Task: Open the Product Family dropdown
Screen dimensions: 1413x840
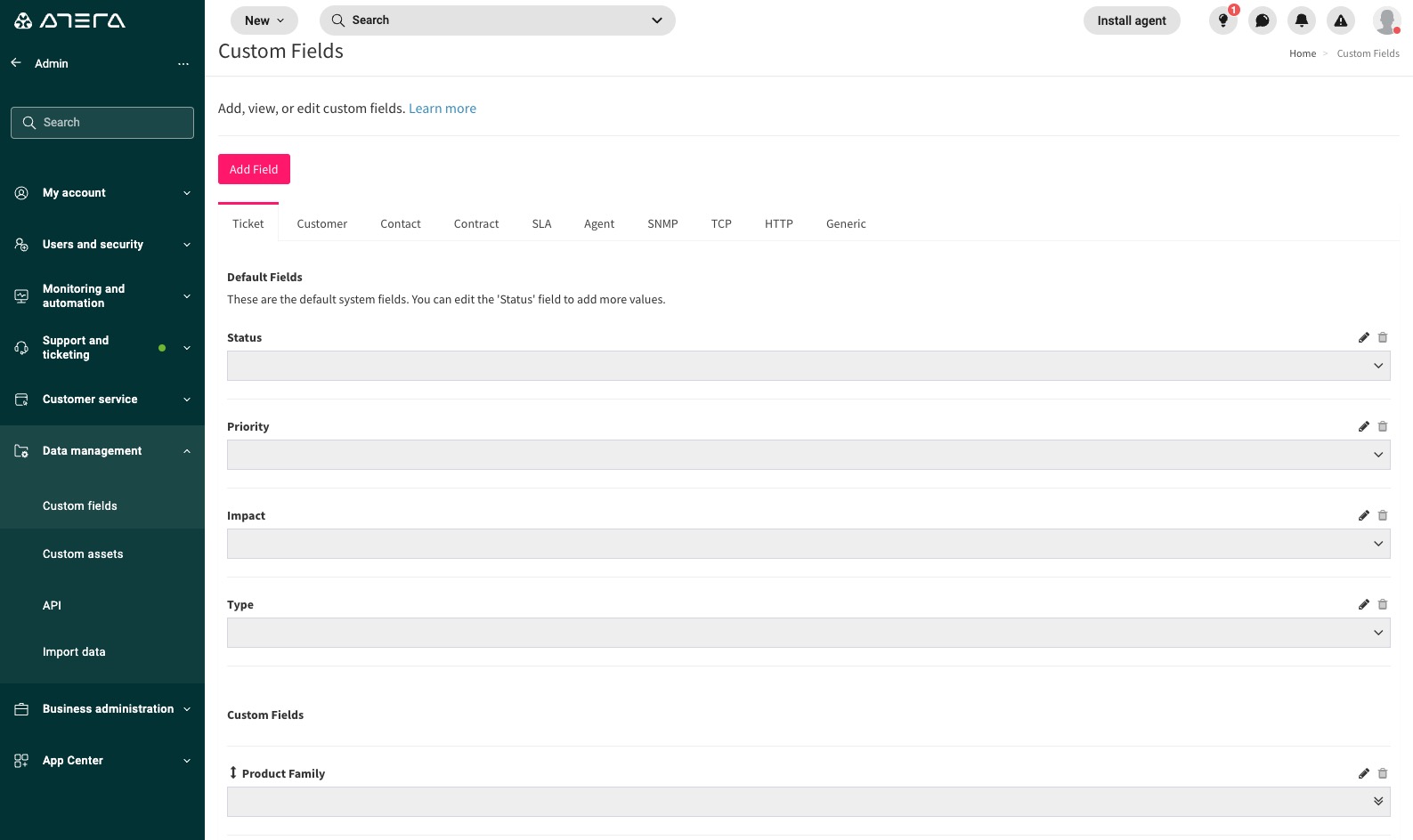Action: point(808,802)
